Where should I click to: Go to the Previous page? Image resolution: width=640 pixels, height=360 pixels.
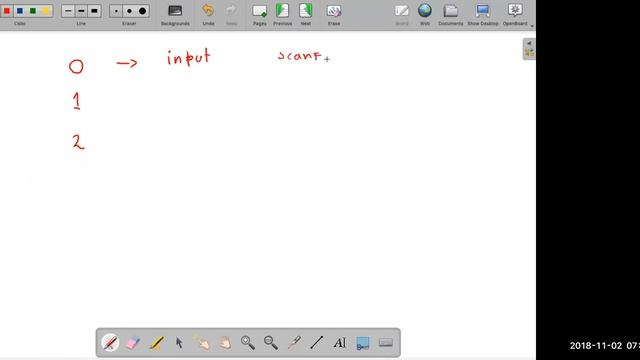click(282, 14)
